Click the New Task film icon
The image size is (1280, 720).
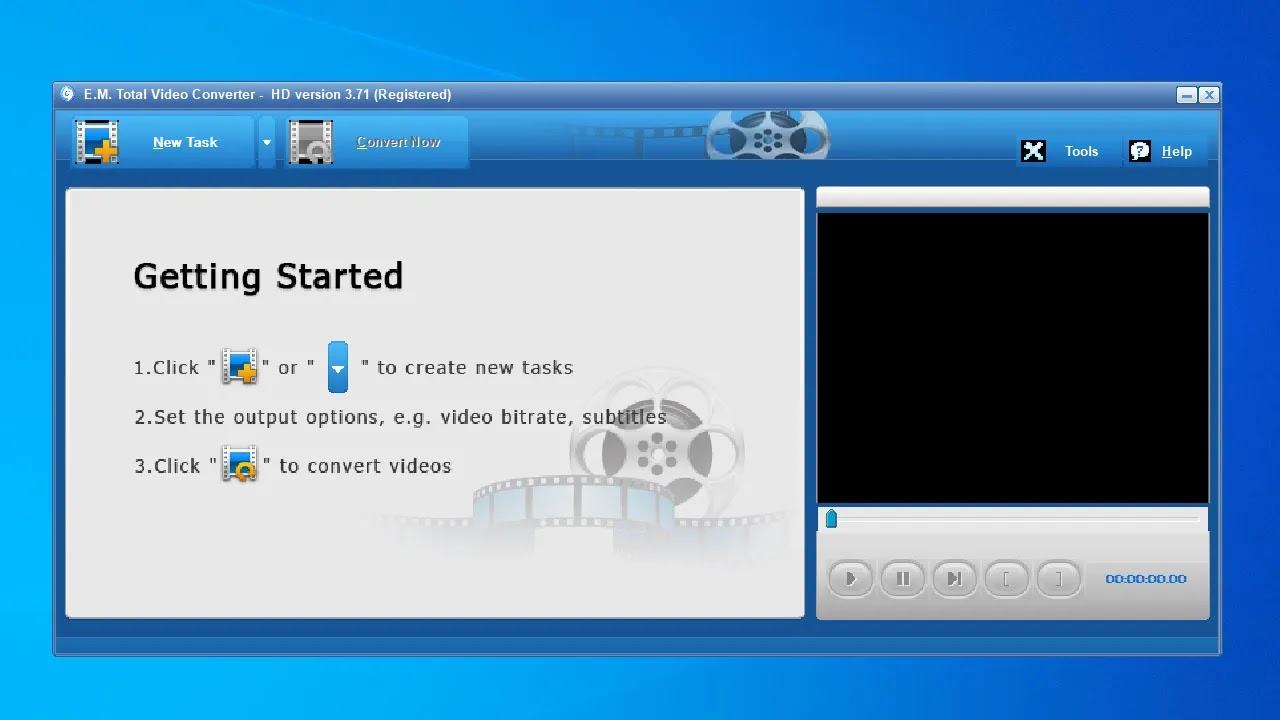96,142
